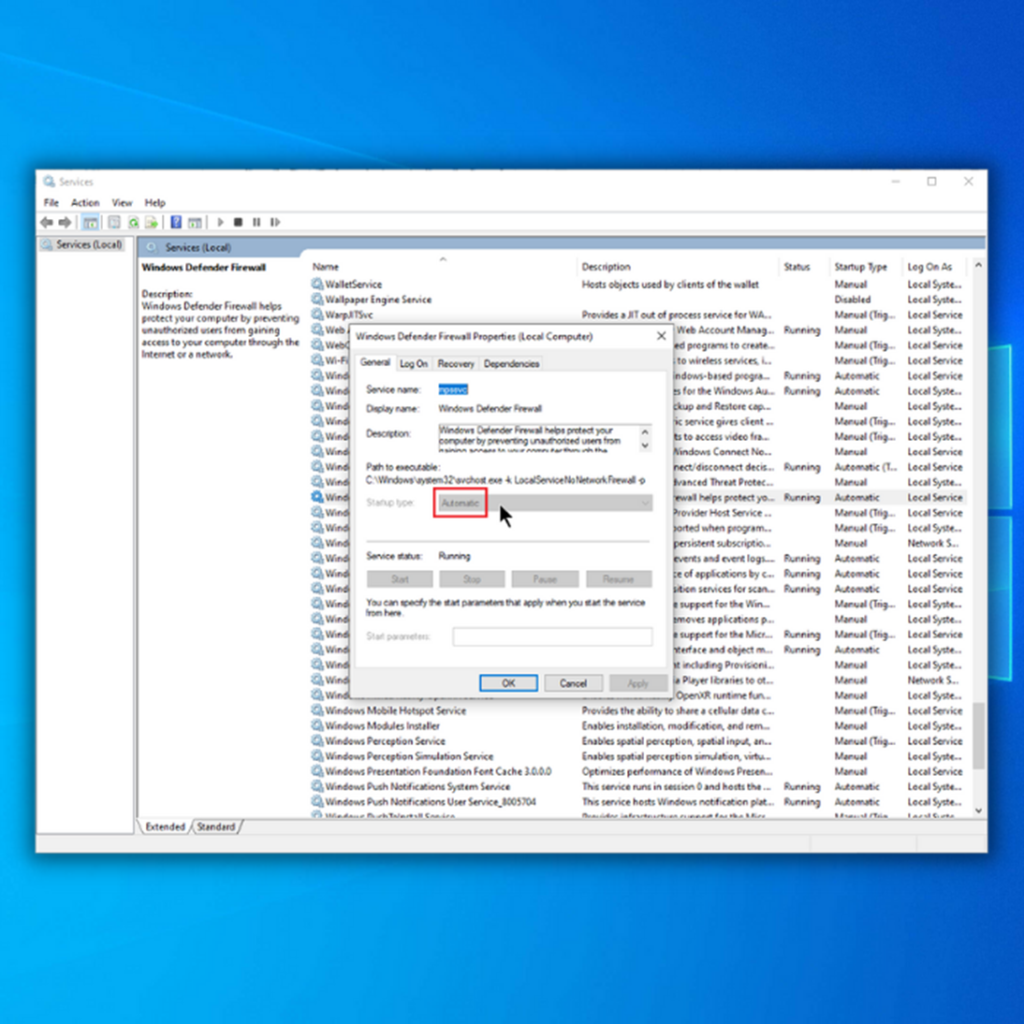Select the Wallpaper Engine Service row name
1024x1024 pixels.
click(x=378, y=299)
